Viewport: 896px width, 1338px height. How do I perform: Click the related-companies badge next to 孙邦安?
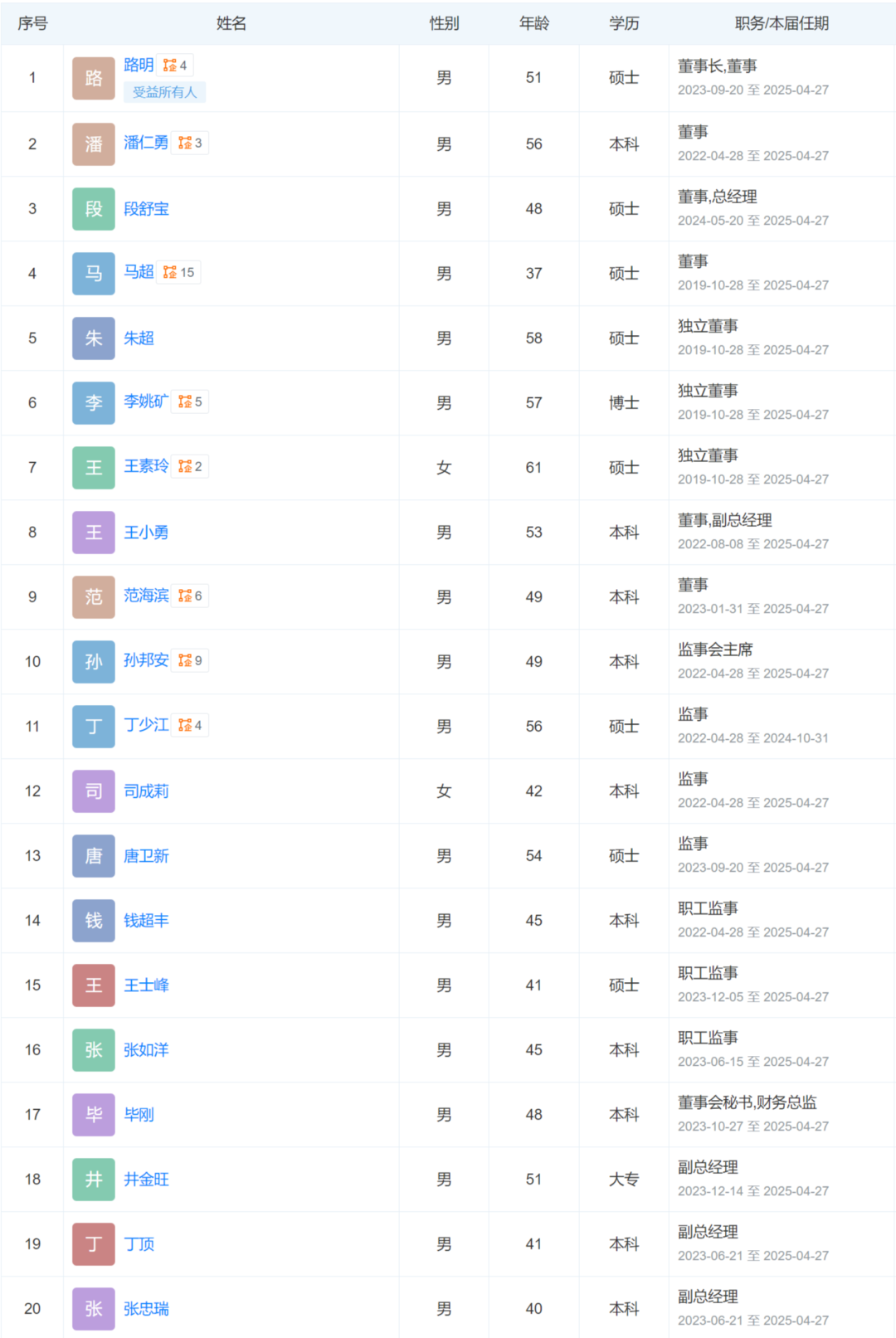pyautogui.click(x=190, y=661)
